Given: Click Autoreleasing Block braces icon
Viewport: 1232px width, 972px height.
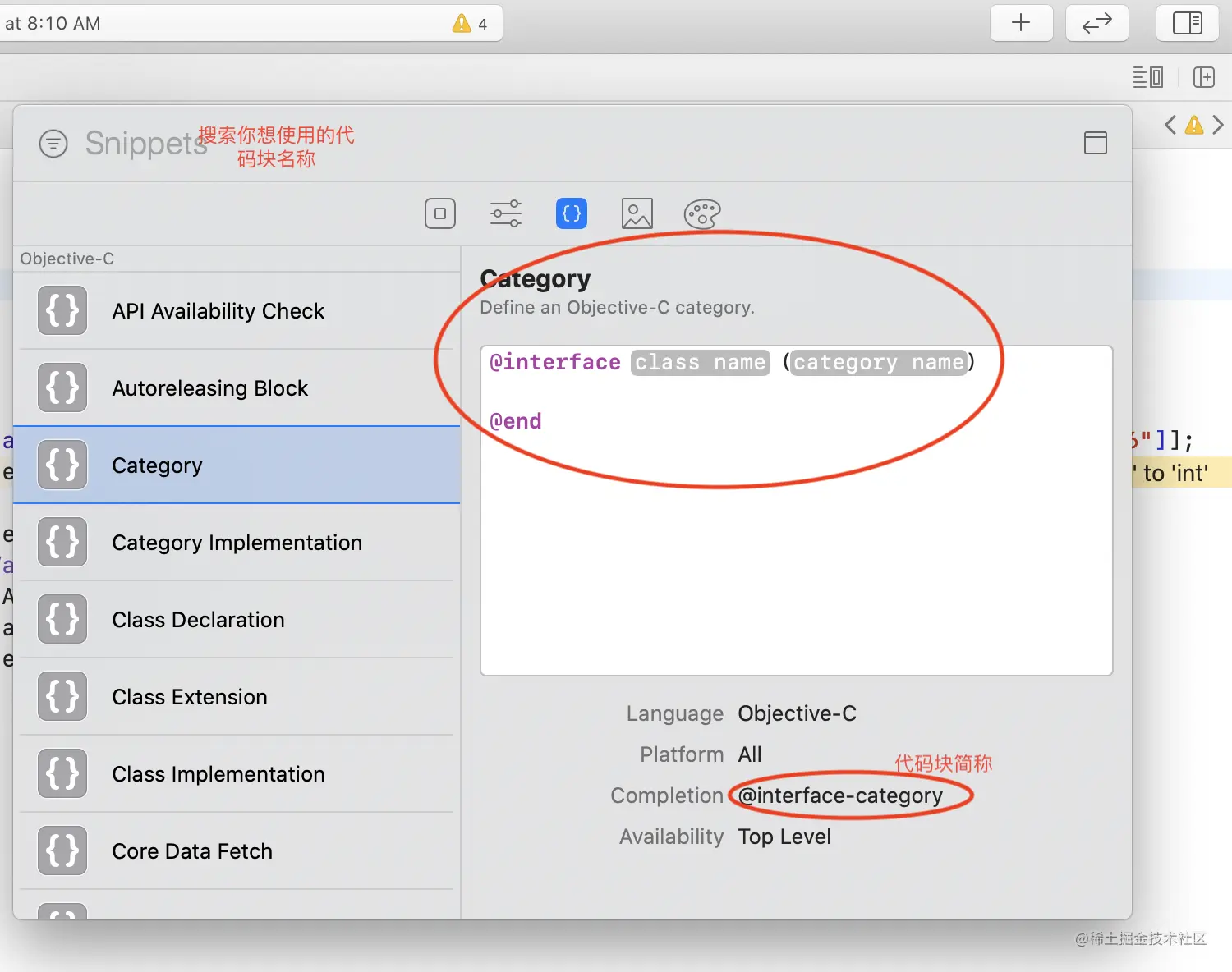Looking at the screenshot, I should 62,387.
